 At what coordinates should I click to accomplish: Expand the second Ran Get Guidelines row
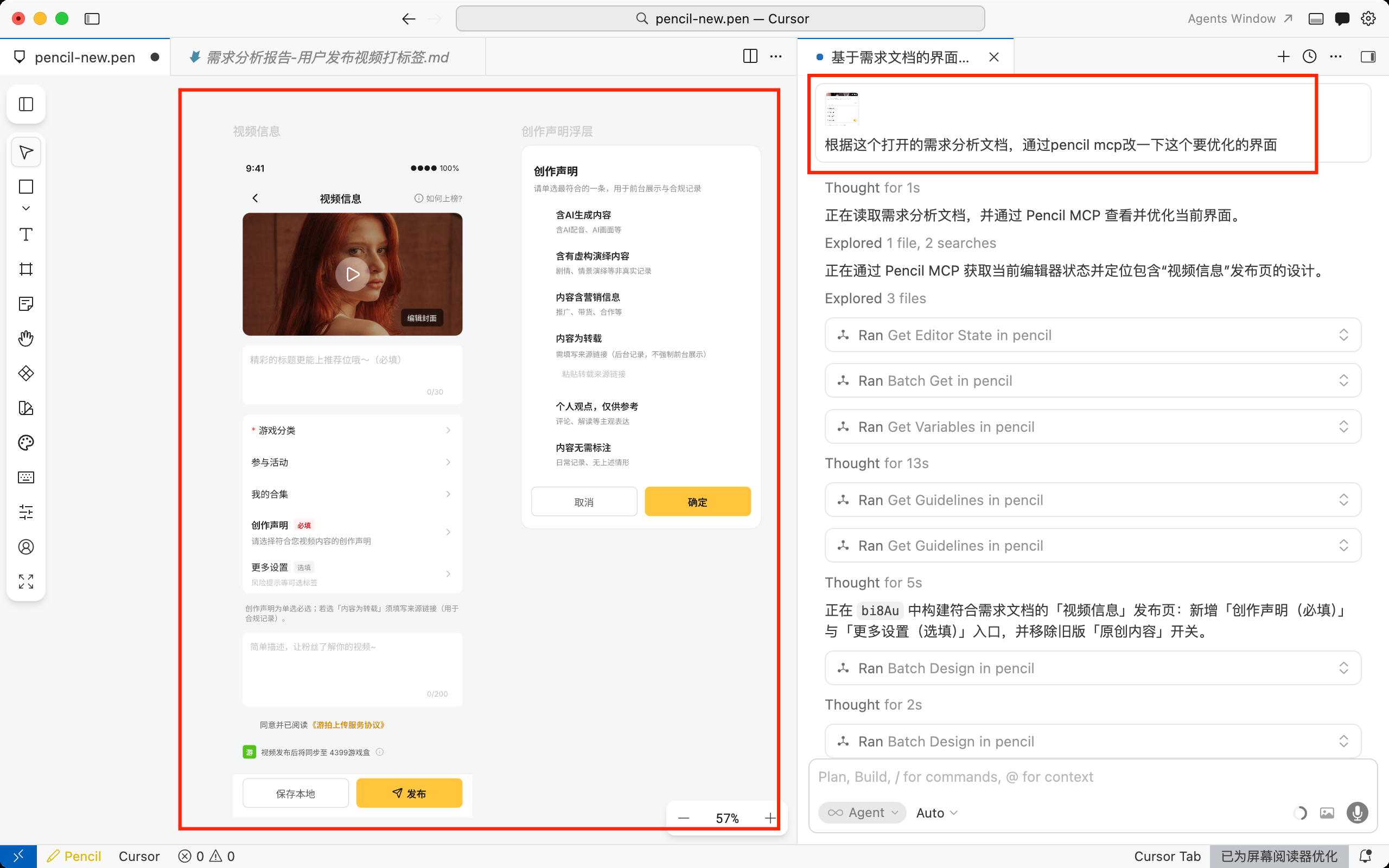click(1093, 545)
